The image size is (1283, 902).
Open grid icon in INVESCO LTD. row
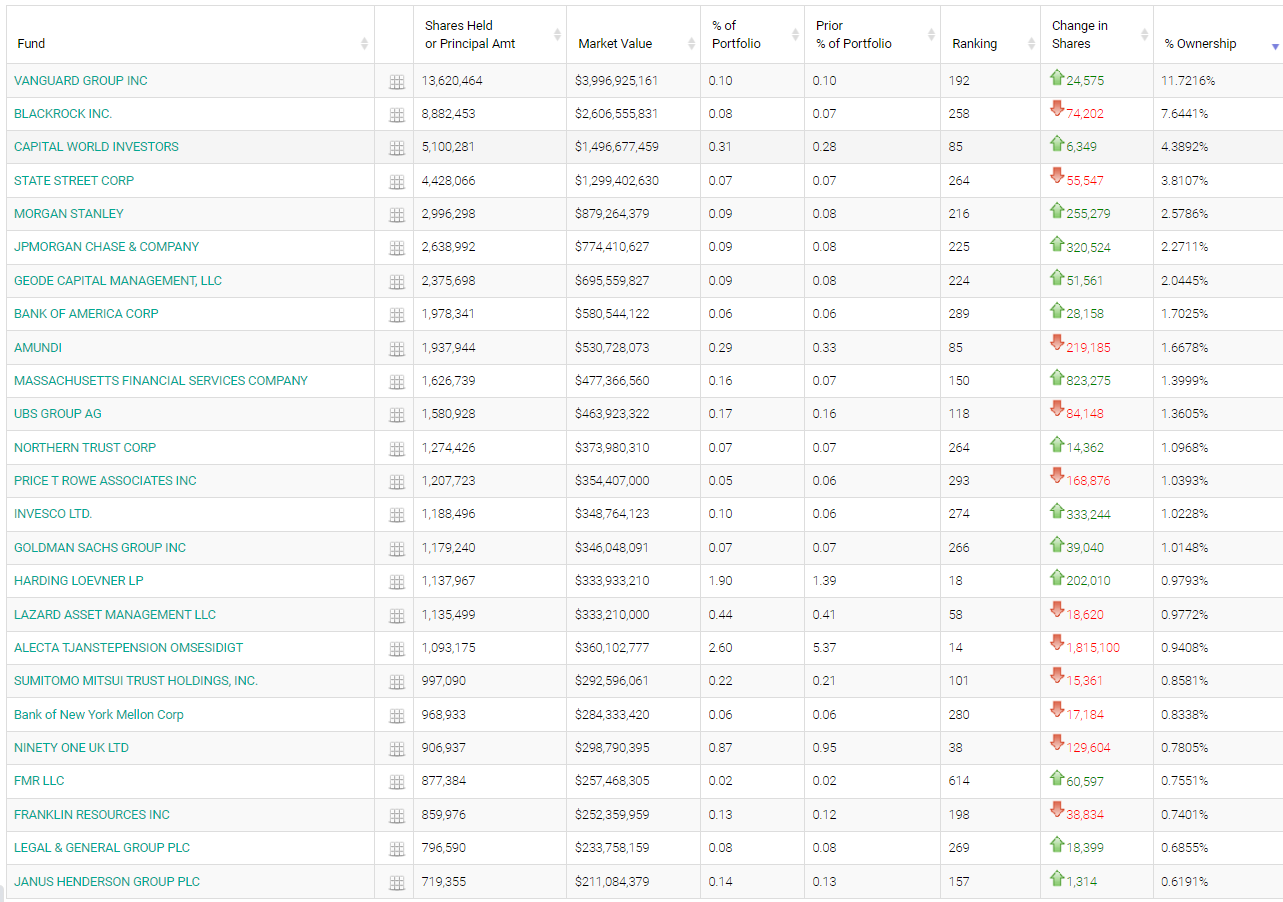(x=396, y=515)
